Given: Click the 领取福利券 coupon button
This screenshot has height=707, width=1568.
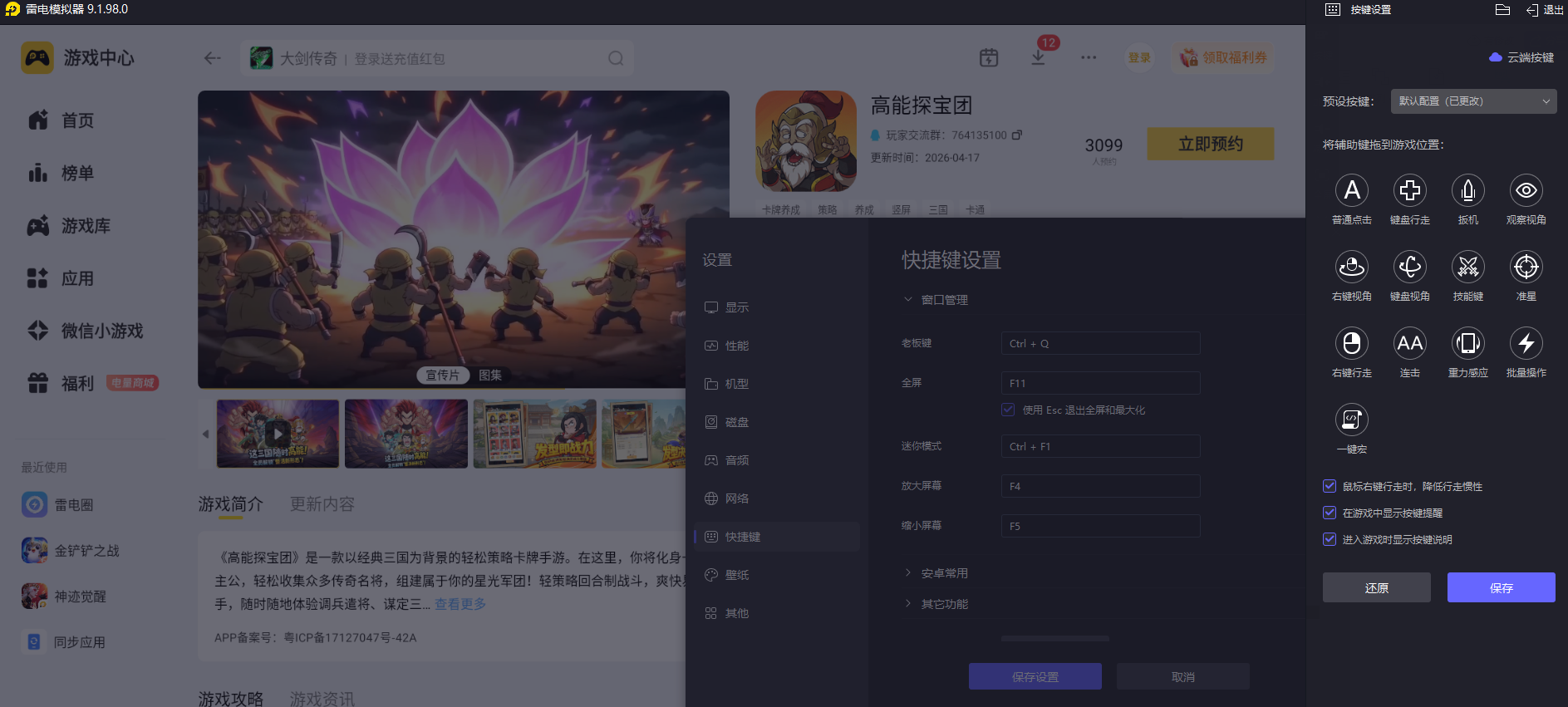Looking at the screenshot, I should point(1224,57).
